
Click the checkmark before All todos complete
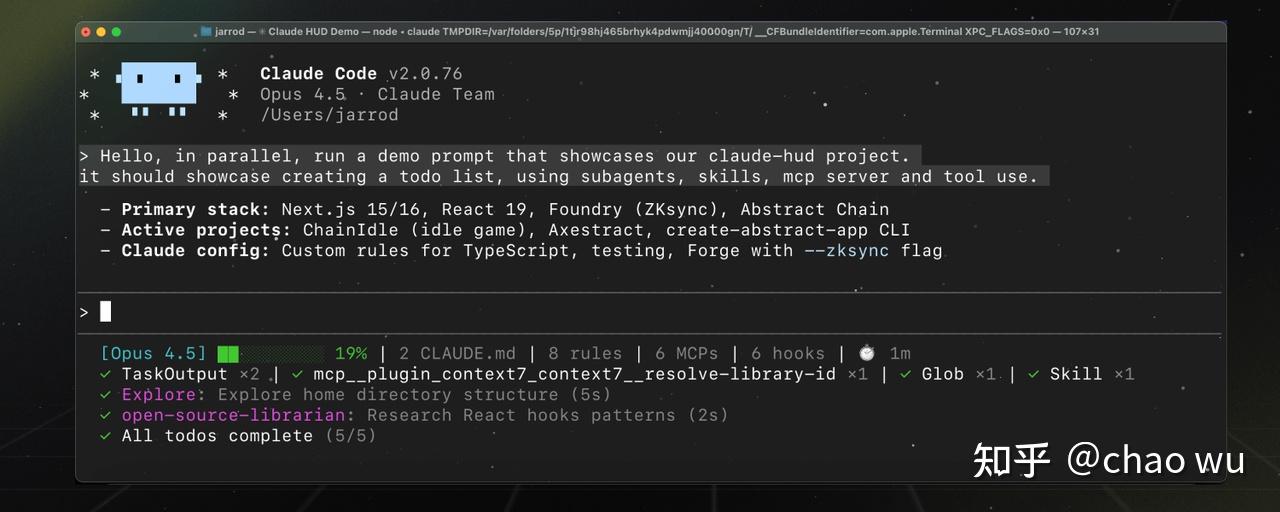(105, 436)
